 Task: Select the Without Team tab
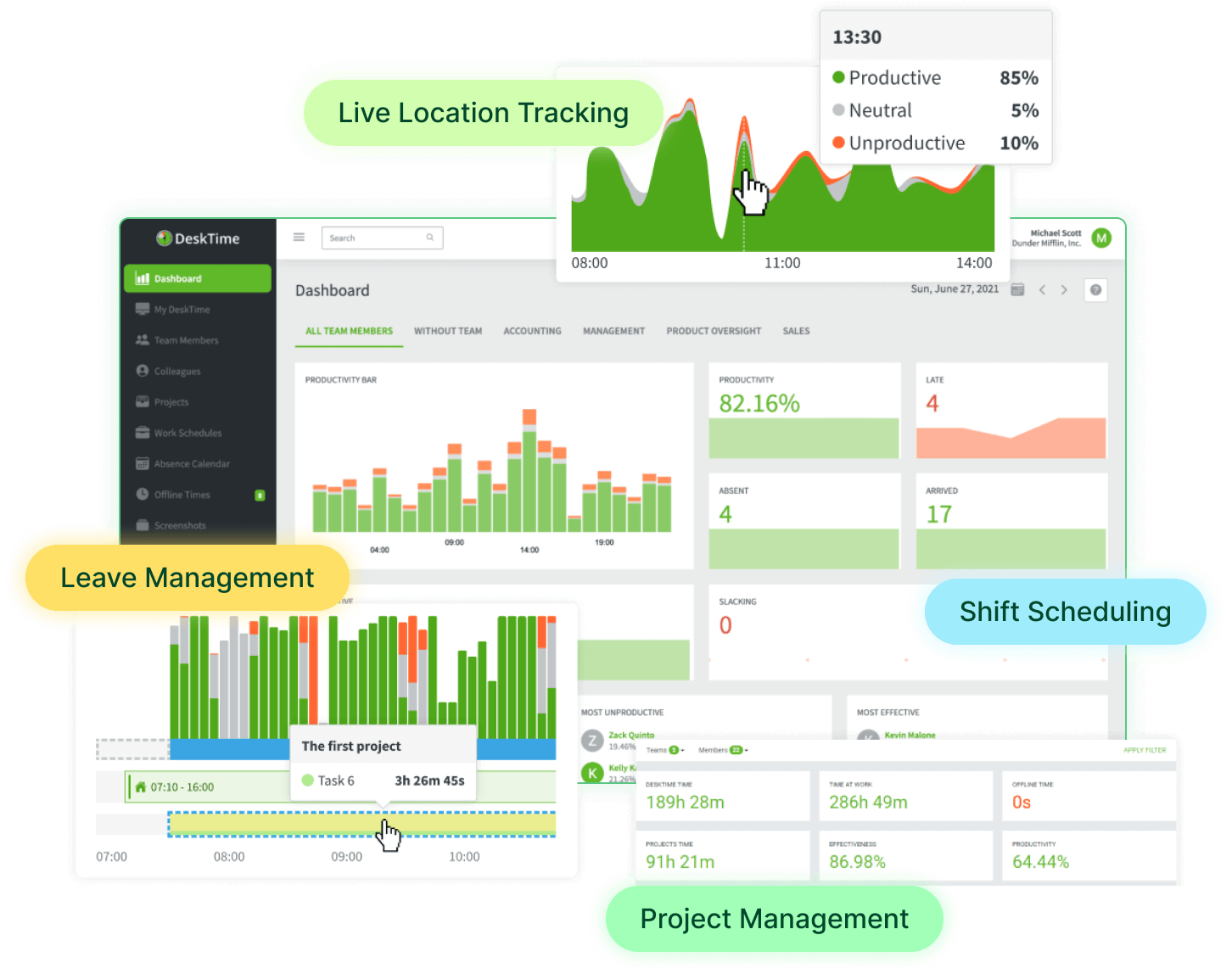(x=448, y=331)
